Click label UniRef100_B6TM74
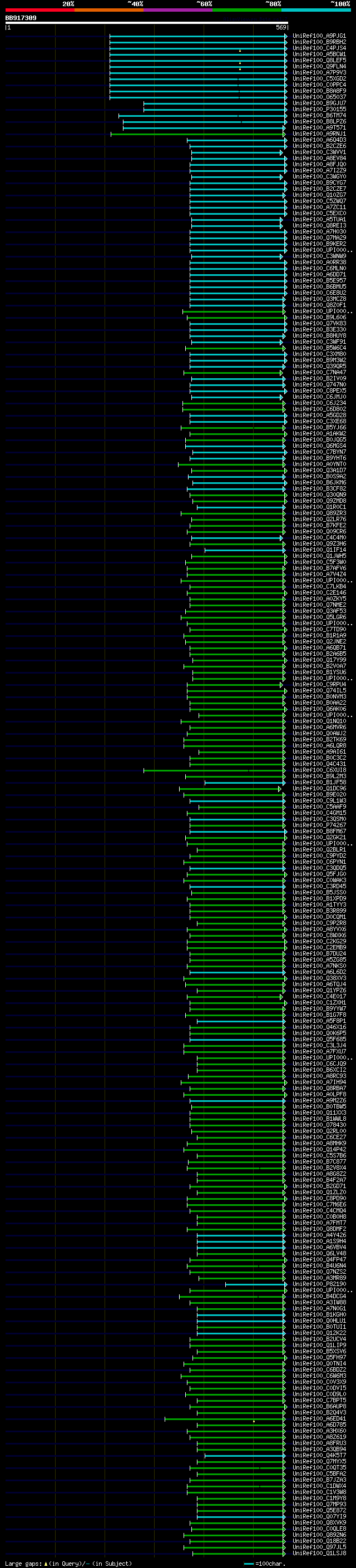Screen dimensions: 356x1568 tap(319, 115)
